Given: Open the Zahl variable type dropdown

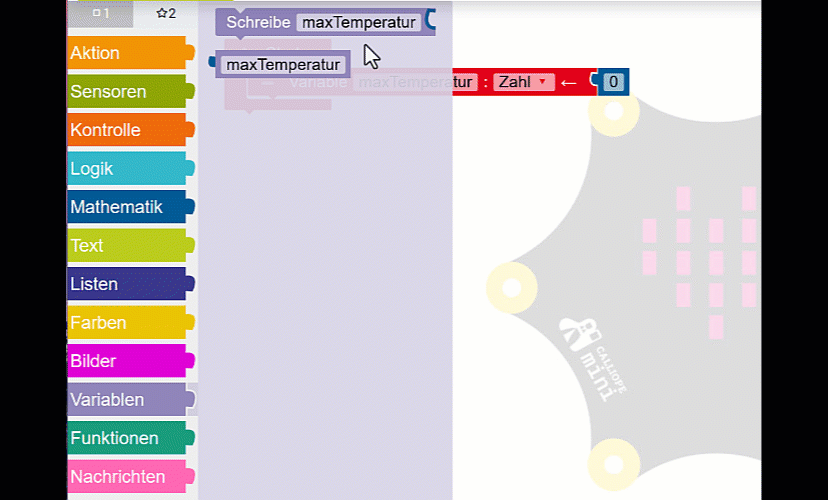Looking at the screenshot, I should coord(523,82).
